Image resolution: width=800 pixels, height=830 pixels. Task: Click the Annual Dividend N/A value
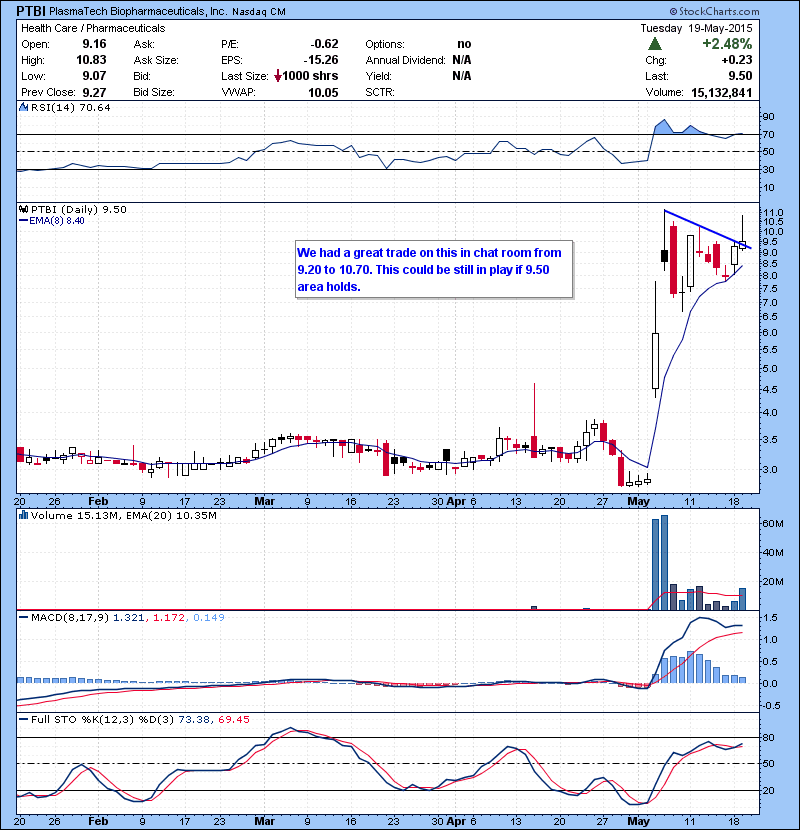[462, 60]
